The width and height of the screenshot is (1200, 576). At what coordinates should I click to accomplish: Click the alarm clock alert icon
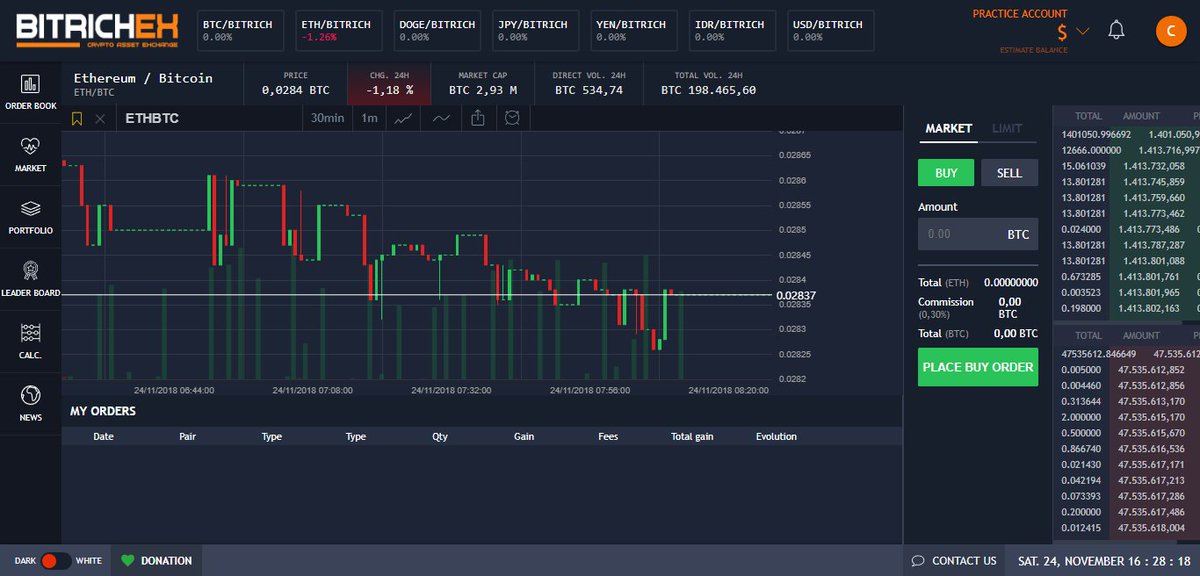coord(512,118)
